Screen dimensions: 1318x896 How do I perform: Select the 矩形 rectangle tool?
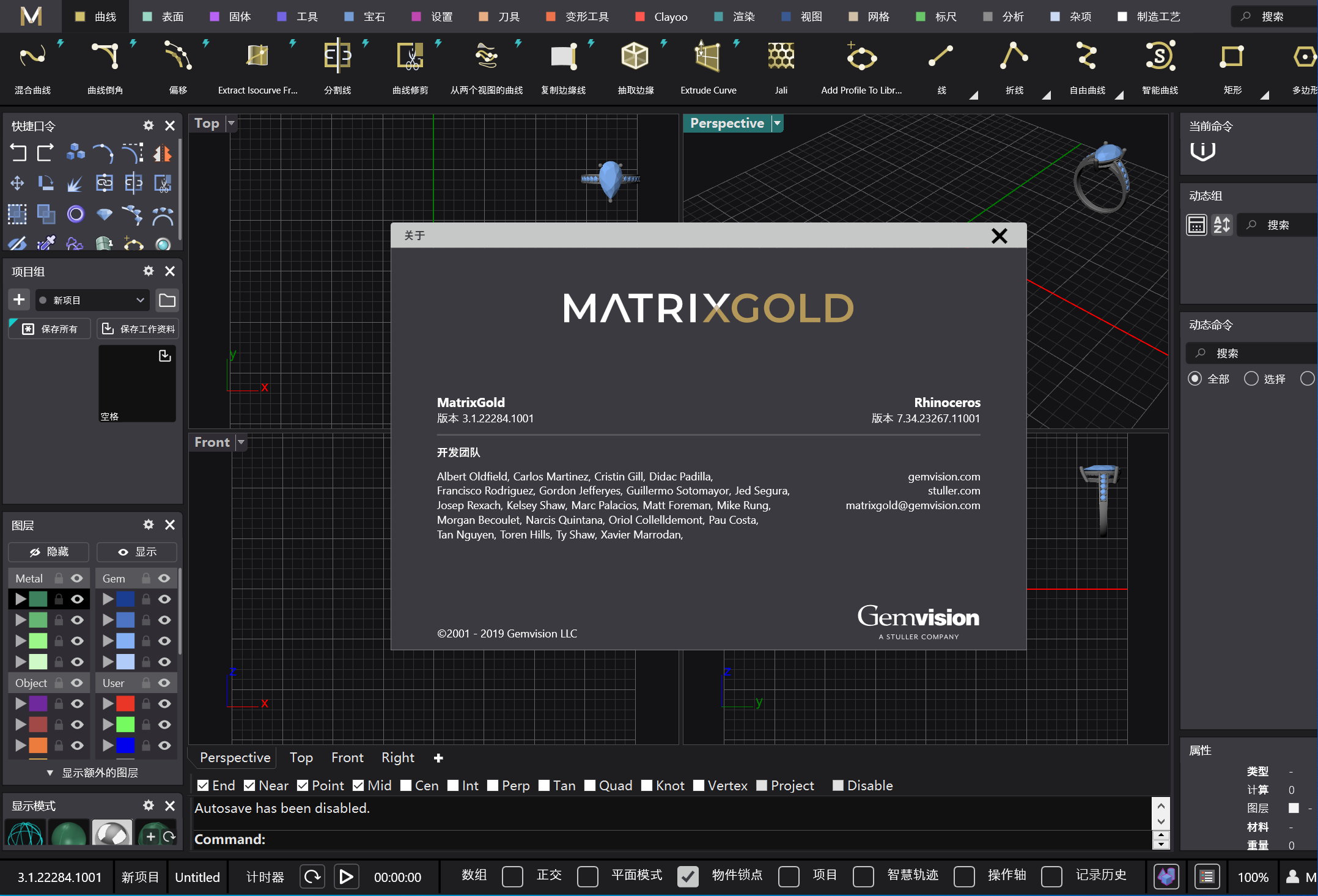pyautogui.click(x=1232, y=66)
